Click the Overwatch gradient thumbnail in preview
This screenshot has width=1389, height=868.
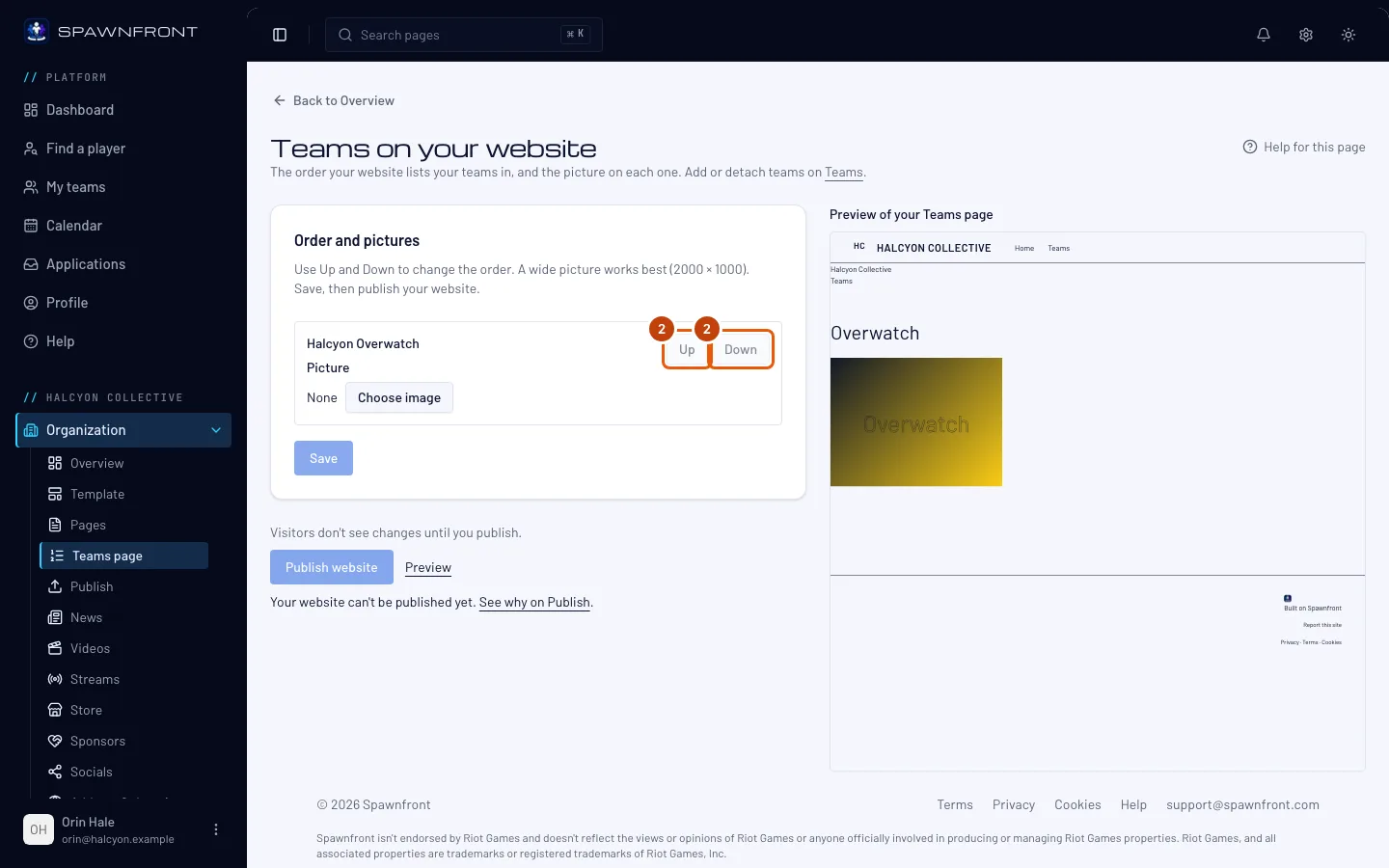click(x=916, y=421)
